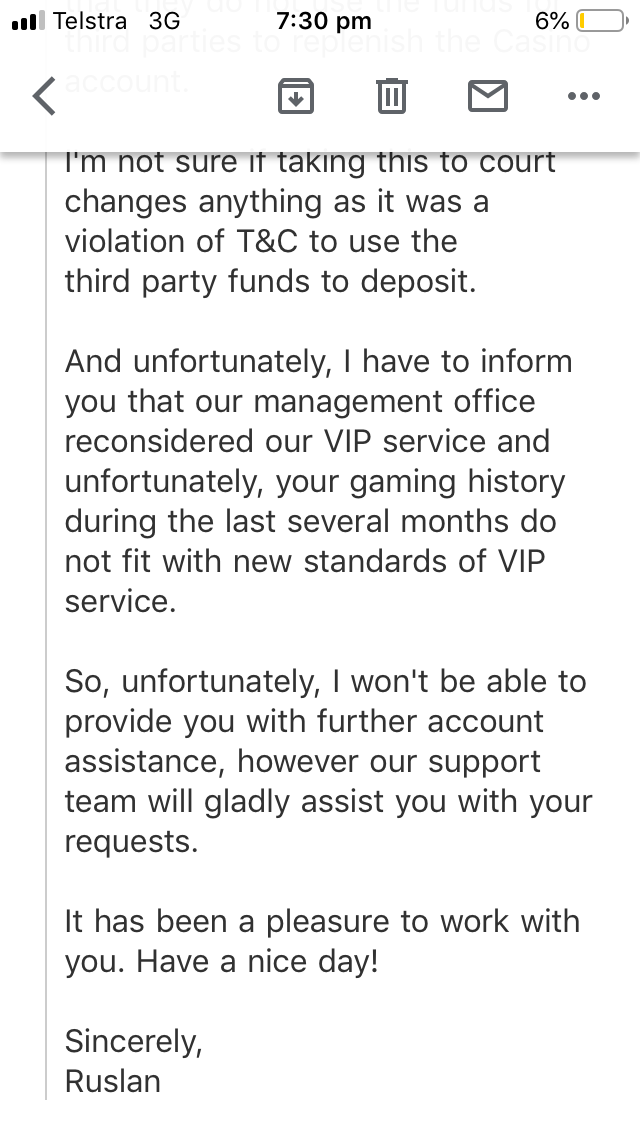Tap the 'Sincerely,' sign-off line
640x1136 pixels.
(133, 1042)
